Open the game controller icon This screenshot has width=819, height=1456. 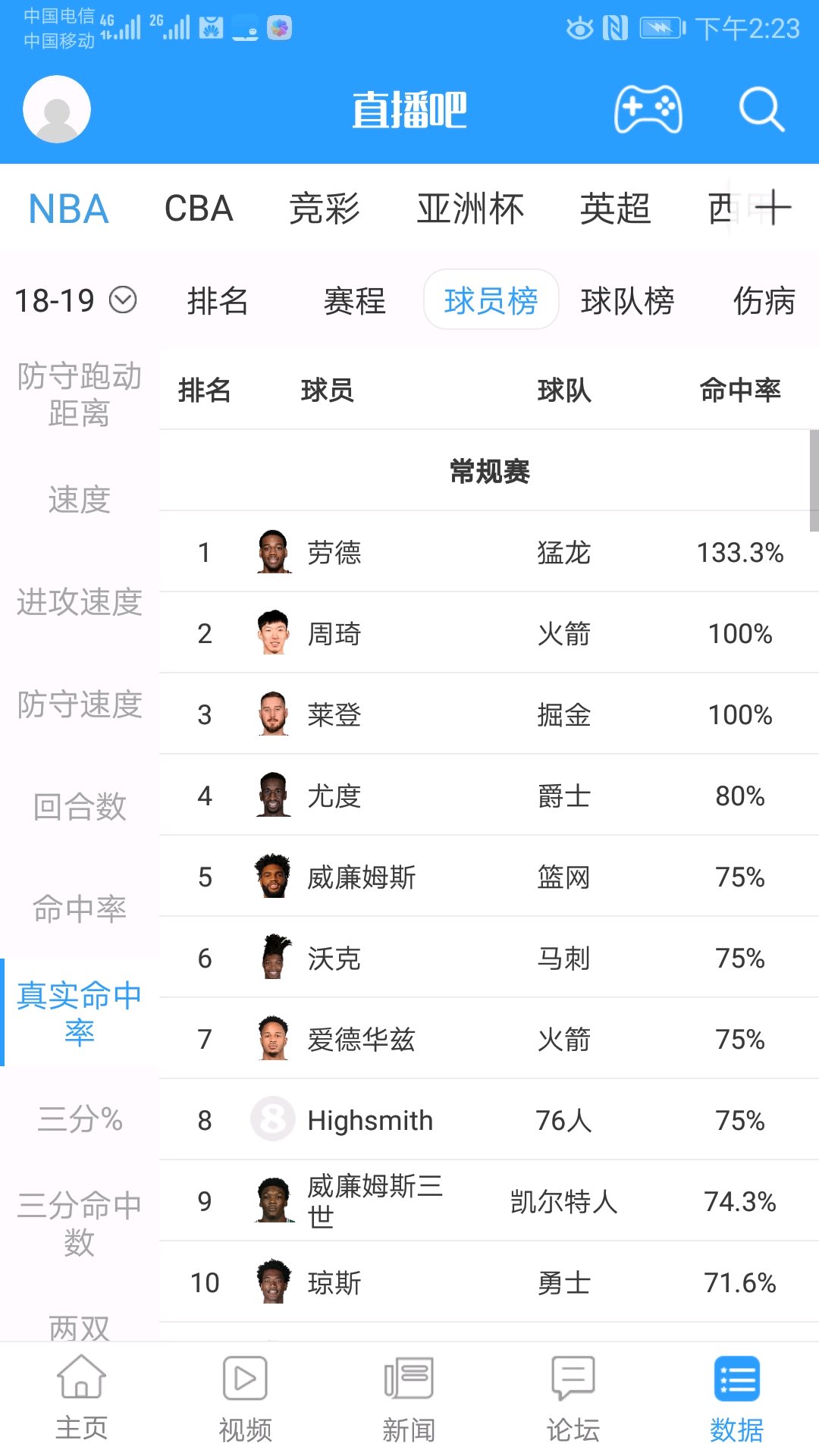click(648, 109)
